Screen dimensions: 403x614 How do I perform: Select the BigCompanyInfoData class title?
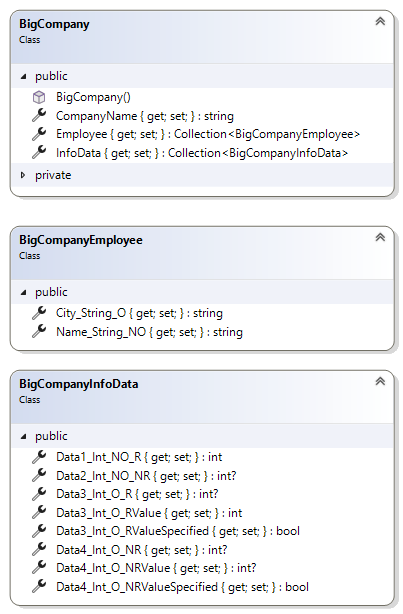(x=79, y=384)
